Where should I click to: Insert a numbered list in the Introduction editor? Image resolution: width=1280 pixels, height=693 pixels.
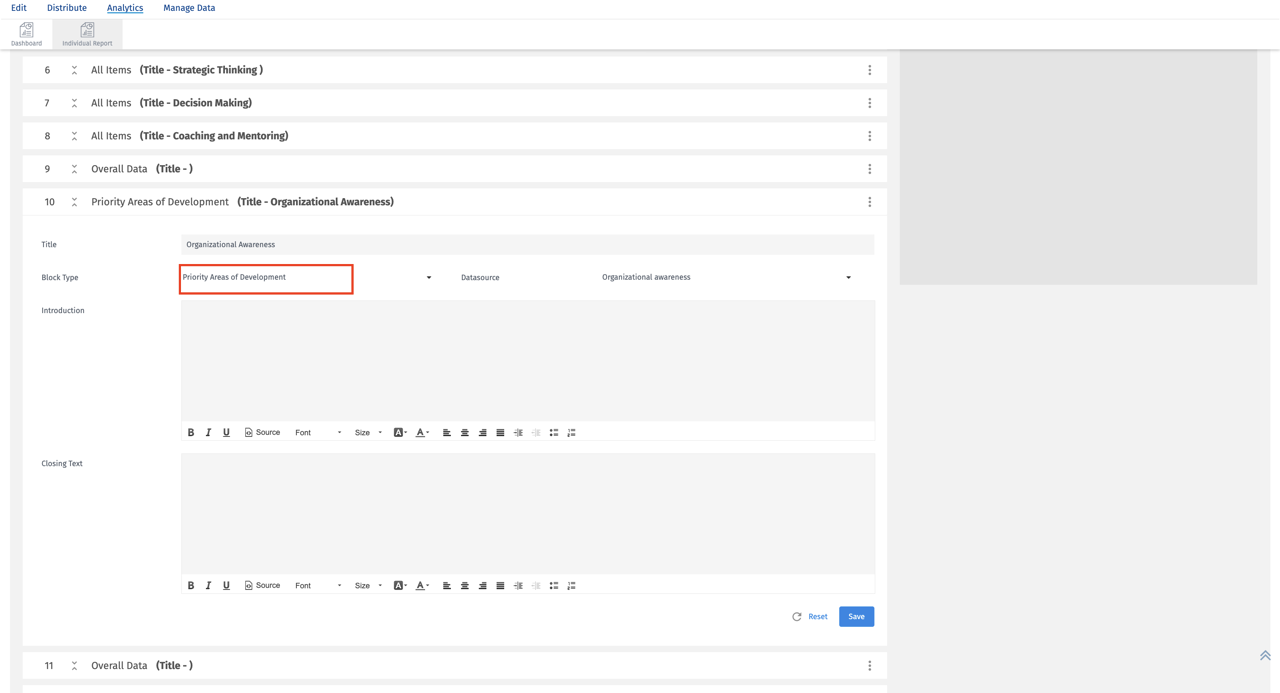click(x=571, y=432)
